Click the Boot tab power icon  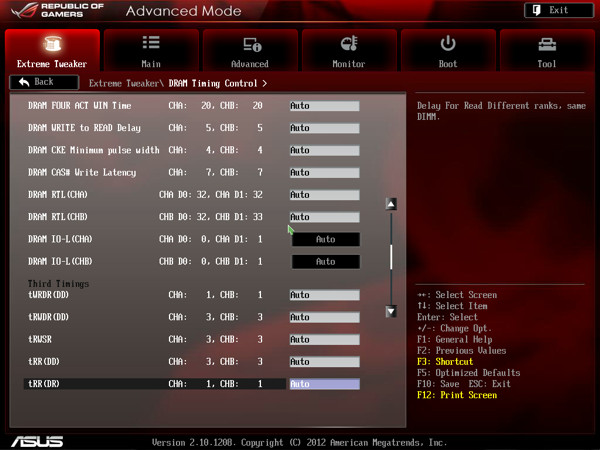[448, 43]
